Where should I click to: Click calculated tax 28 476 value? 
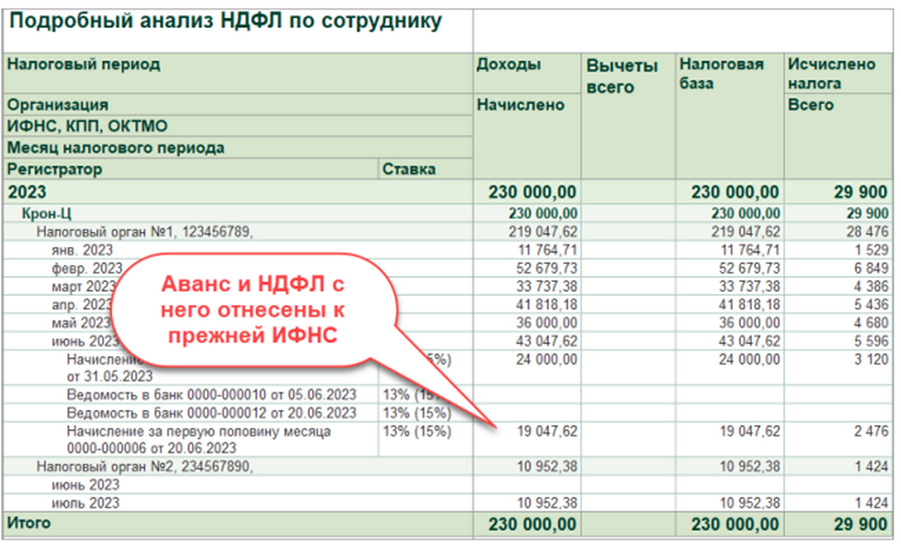tap(867, 232)
